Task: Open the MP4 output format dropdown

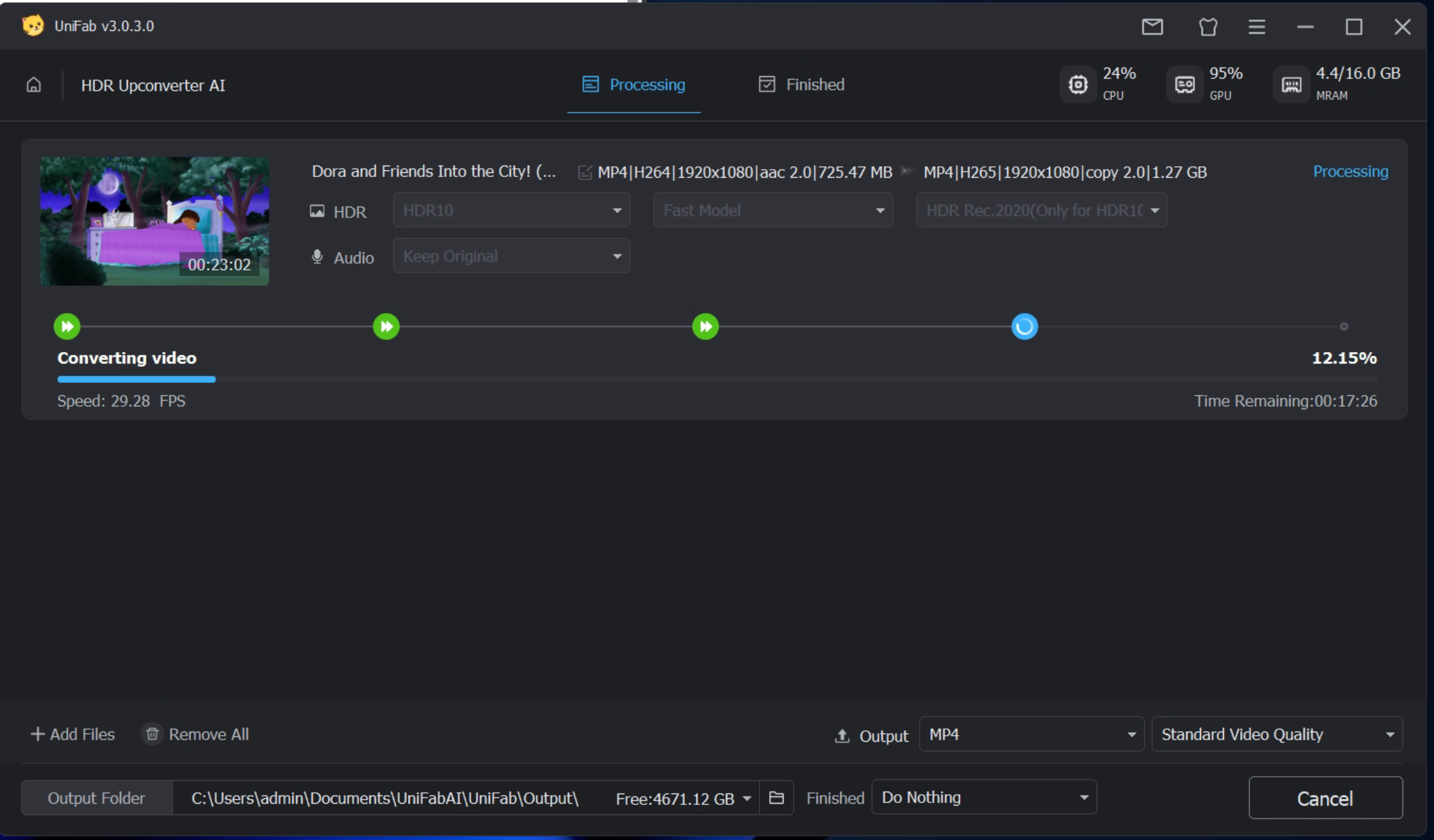Action: 1031,734
